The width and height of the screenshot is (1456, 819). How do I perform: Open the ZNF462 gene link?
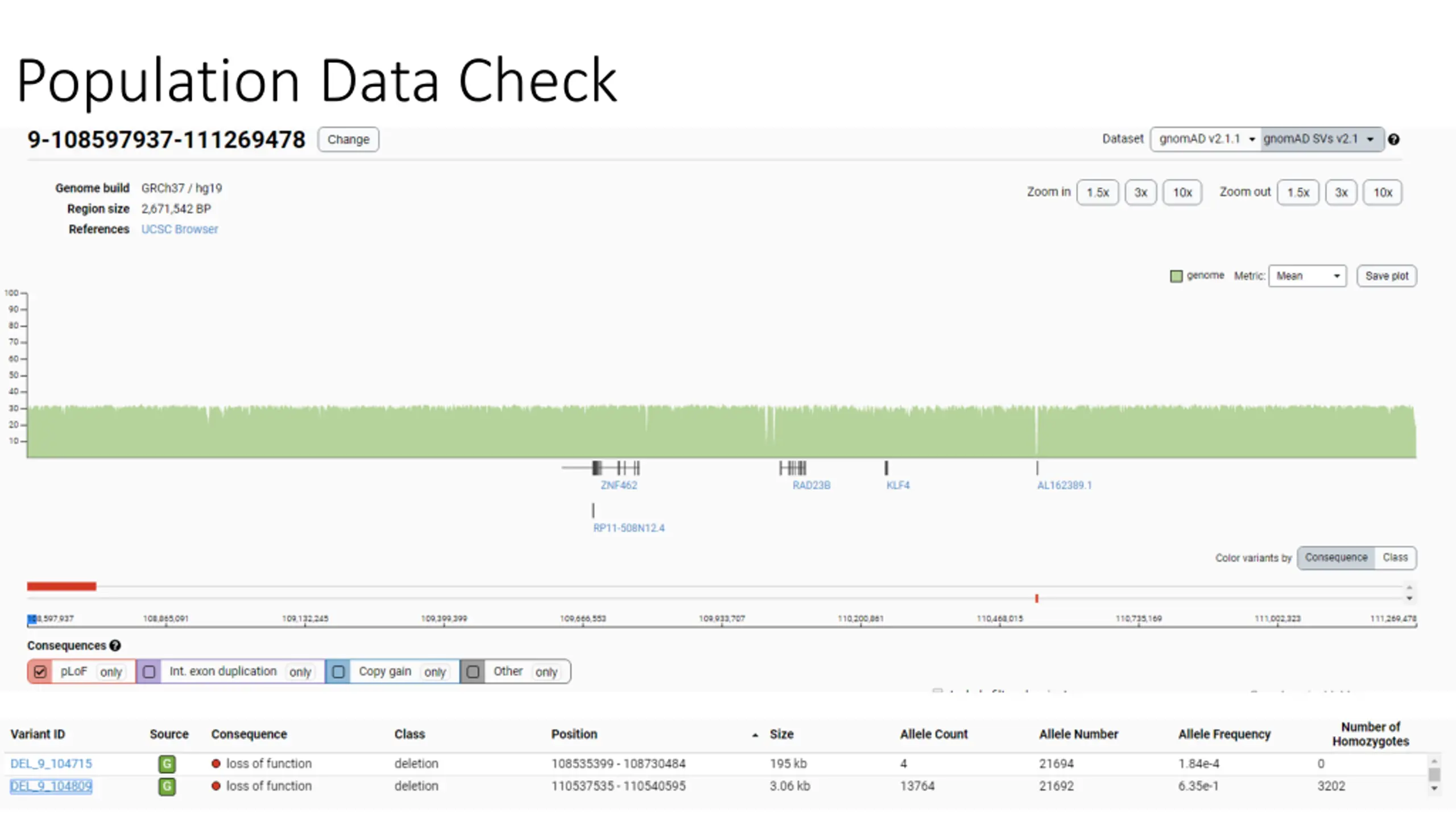(619, 485)
